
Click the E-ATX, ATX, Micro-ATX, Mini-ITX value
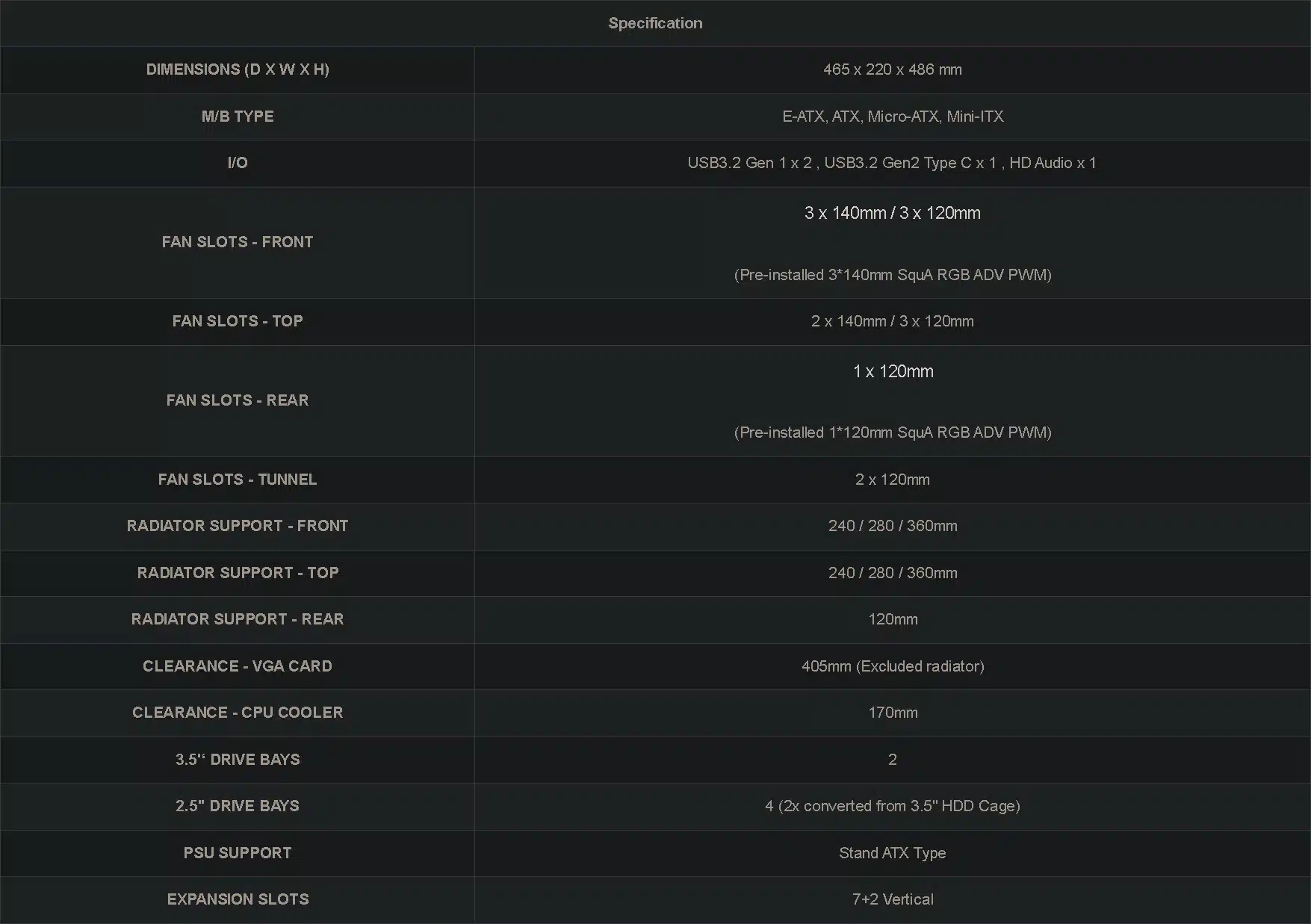point(892,117)
